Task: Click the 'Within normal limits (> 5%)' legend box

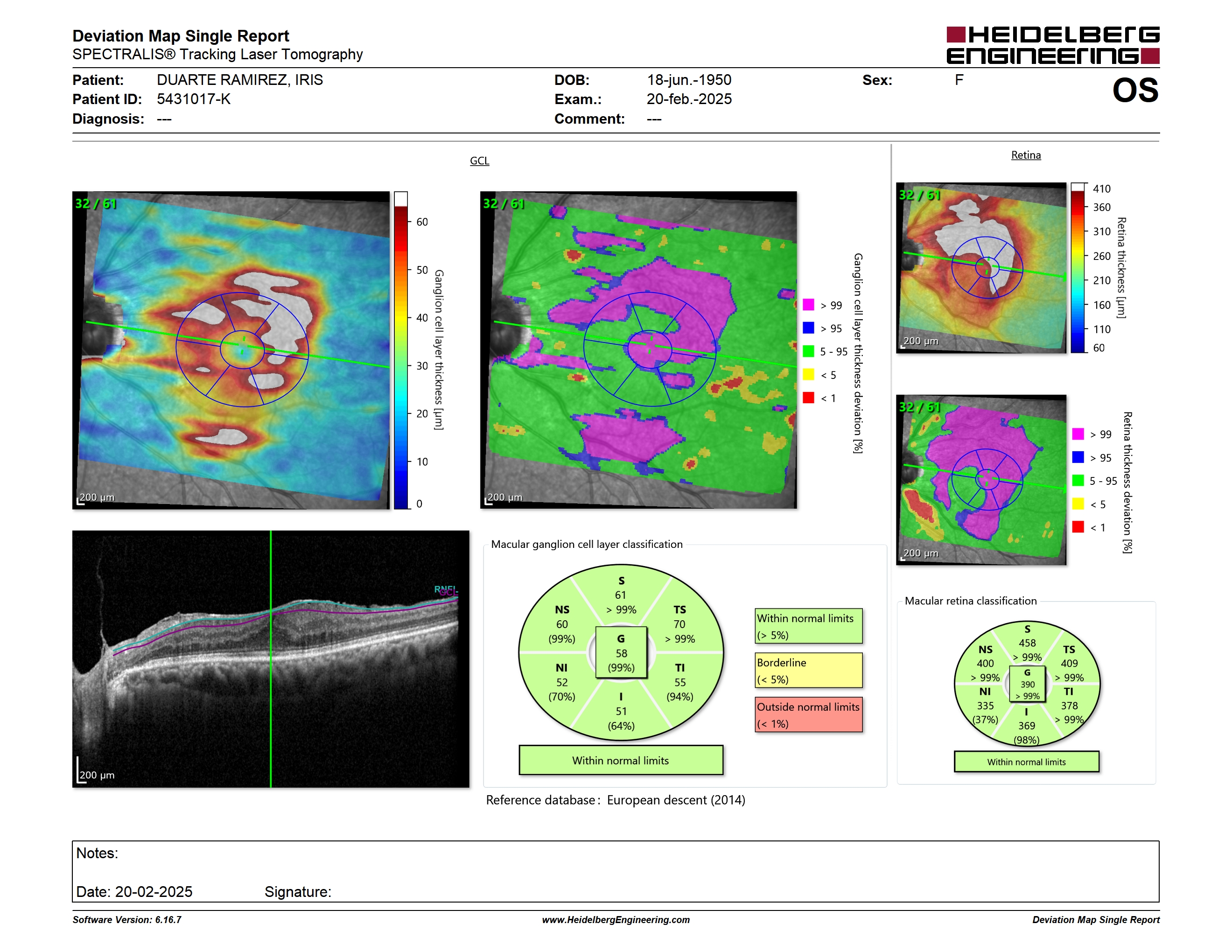Action: coord(808,626)
